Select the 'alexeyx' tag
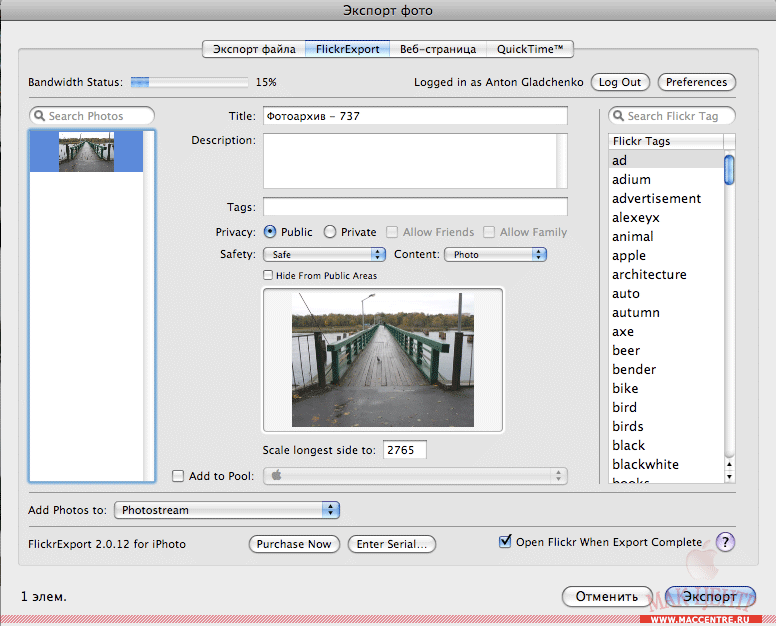 click(666, 217)
